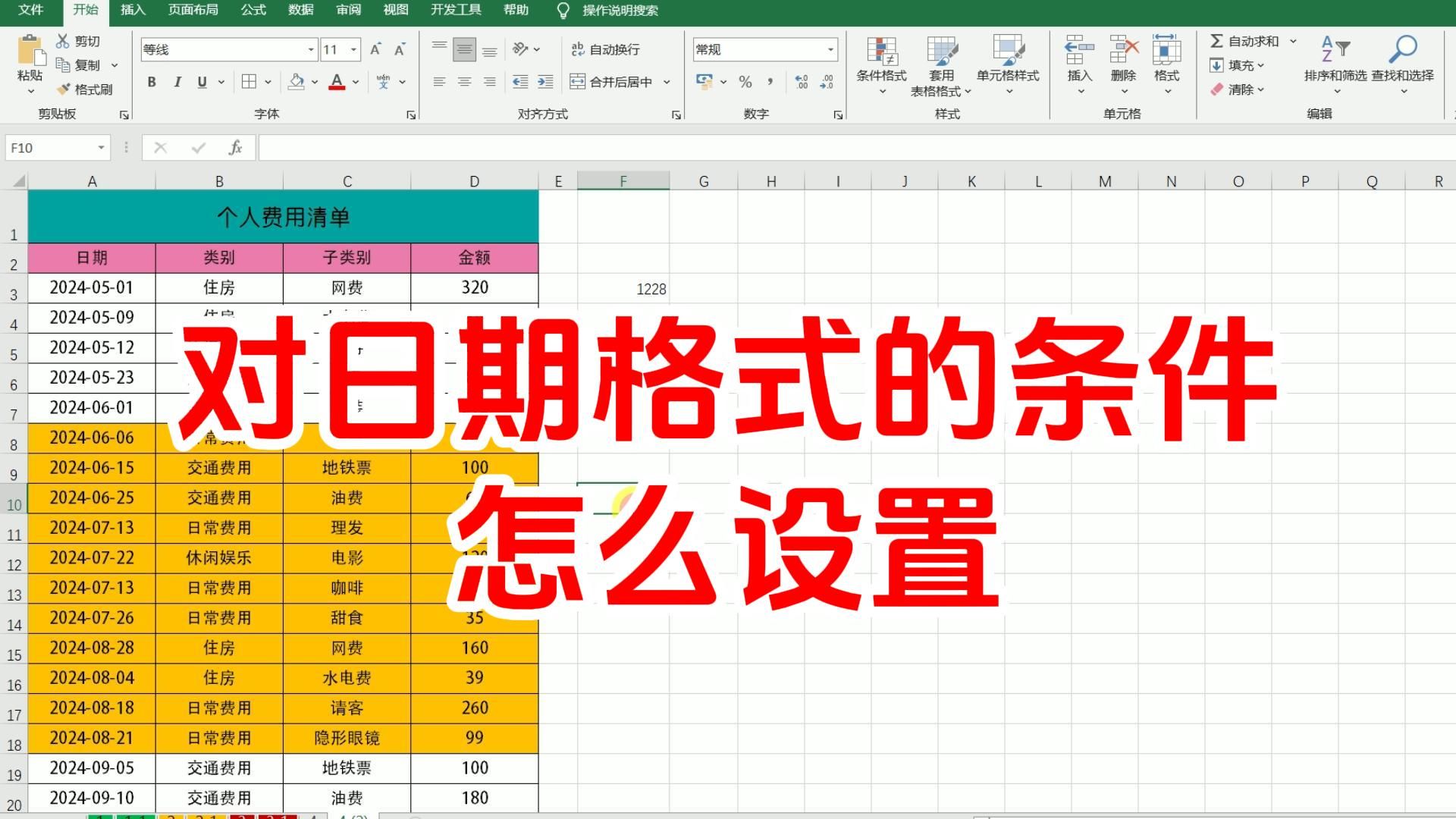Open 套用表格格式 table format

click(x=941, y=67)
